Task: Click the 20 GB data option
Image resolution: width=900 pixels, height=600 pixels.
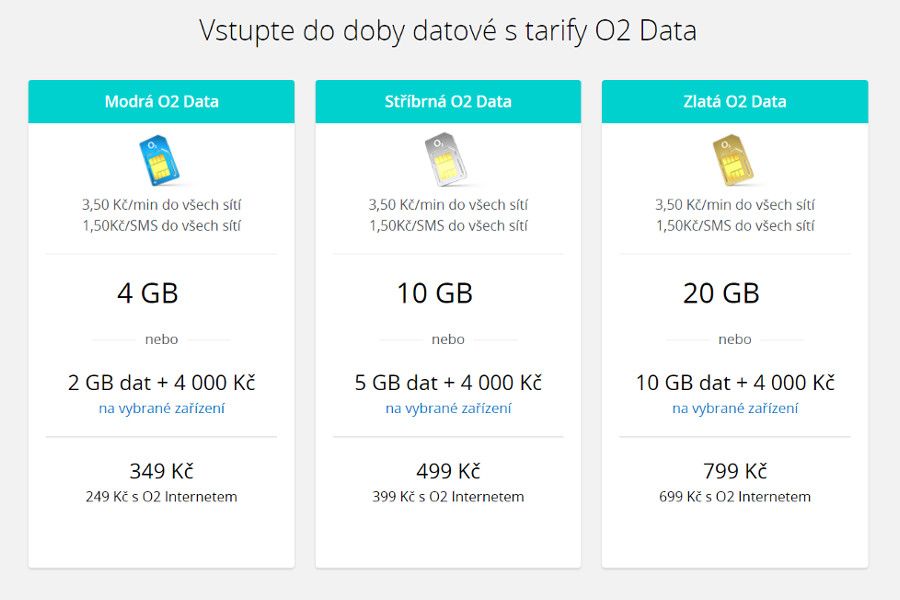Action: 721,294
